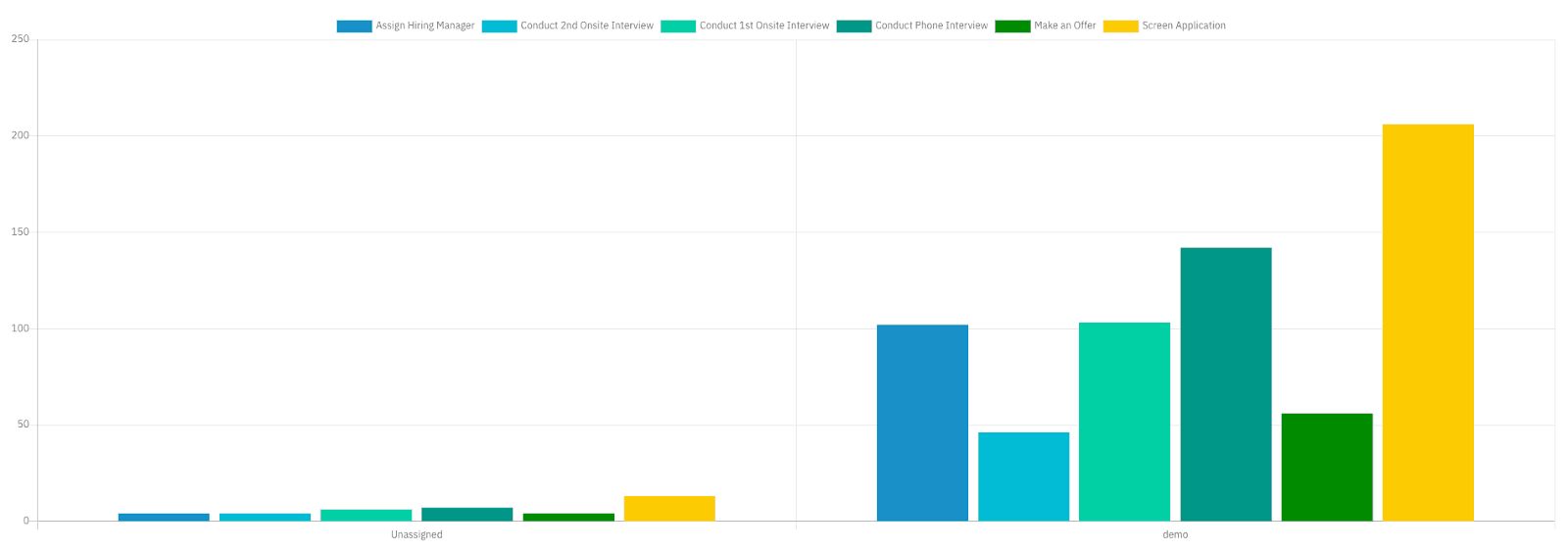Viewport: 1568px width, 552px height.
Task: Select the cyan 2nd Onsite Interview bar under demo
Action: pyautogui.click(x=1023, y=477)
